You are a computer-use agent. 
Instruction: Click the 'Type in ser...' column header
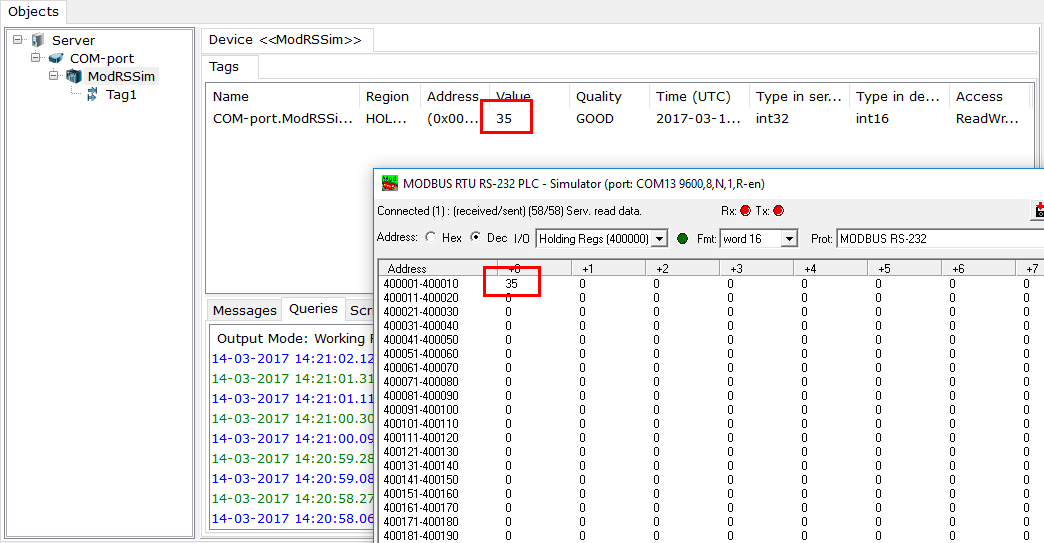[798, 96]
